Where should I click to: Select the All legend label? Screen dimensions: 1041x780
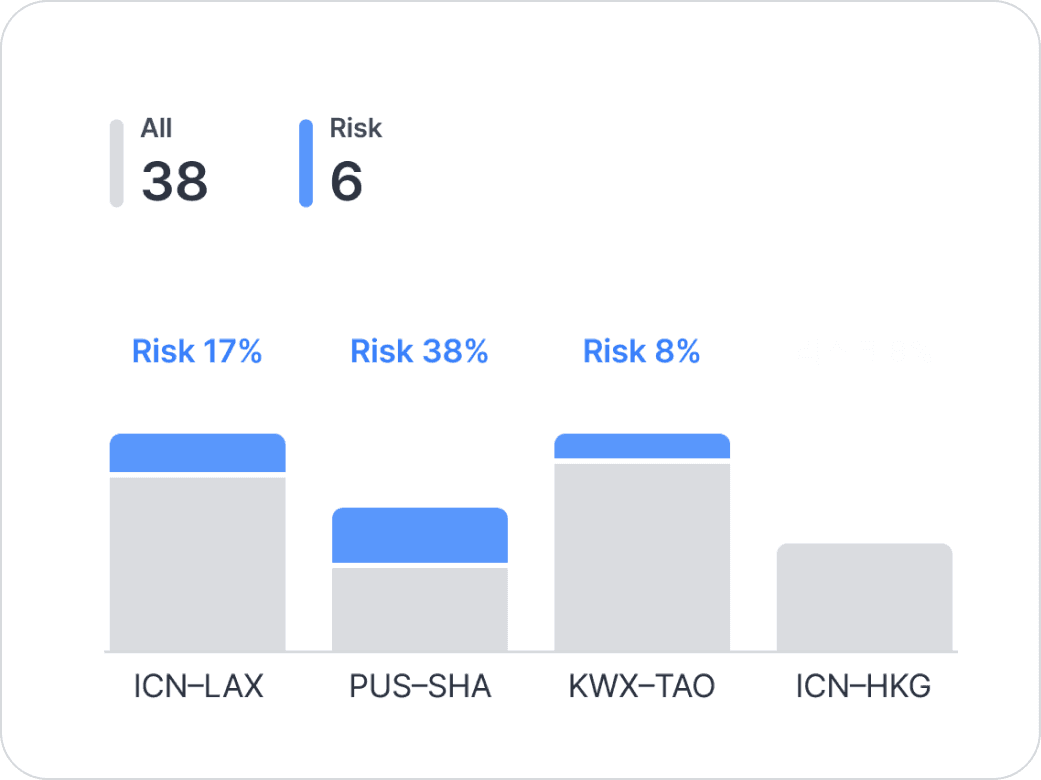tap(156, 128)
